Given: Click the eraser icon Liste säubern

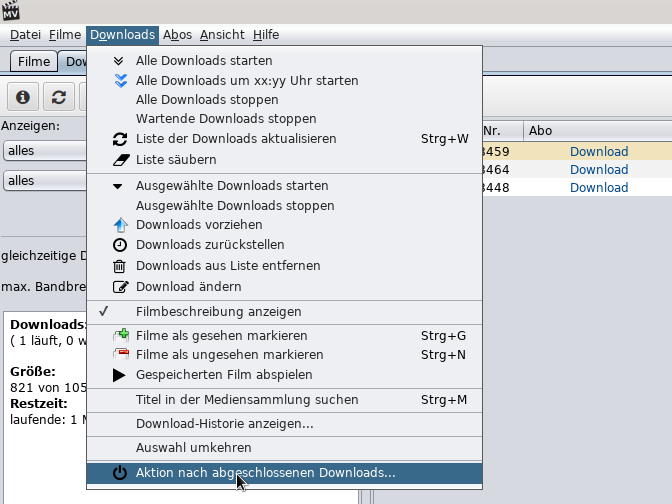Looking at the screenshot, I should 121,160.
